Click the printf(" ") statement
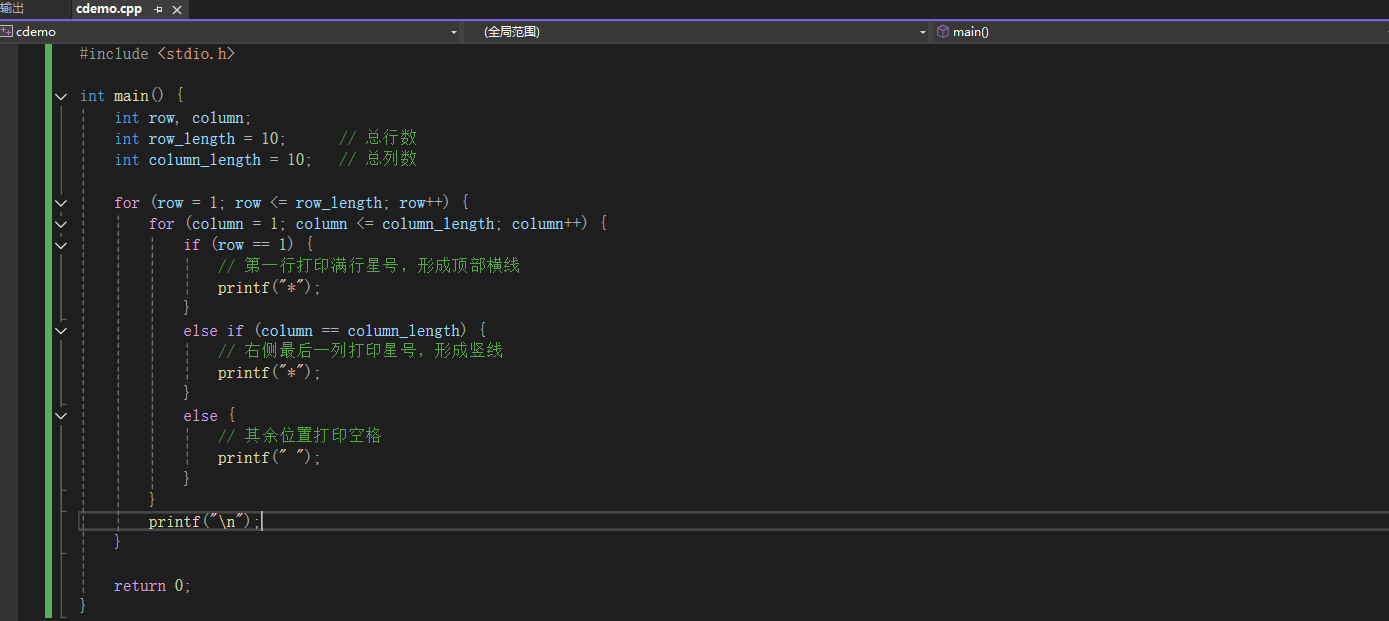Viewport: 1389px width, 621px height. [270, 458]
